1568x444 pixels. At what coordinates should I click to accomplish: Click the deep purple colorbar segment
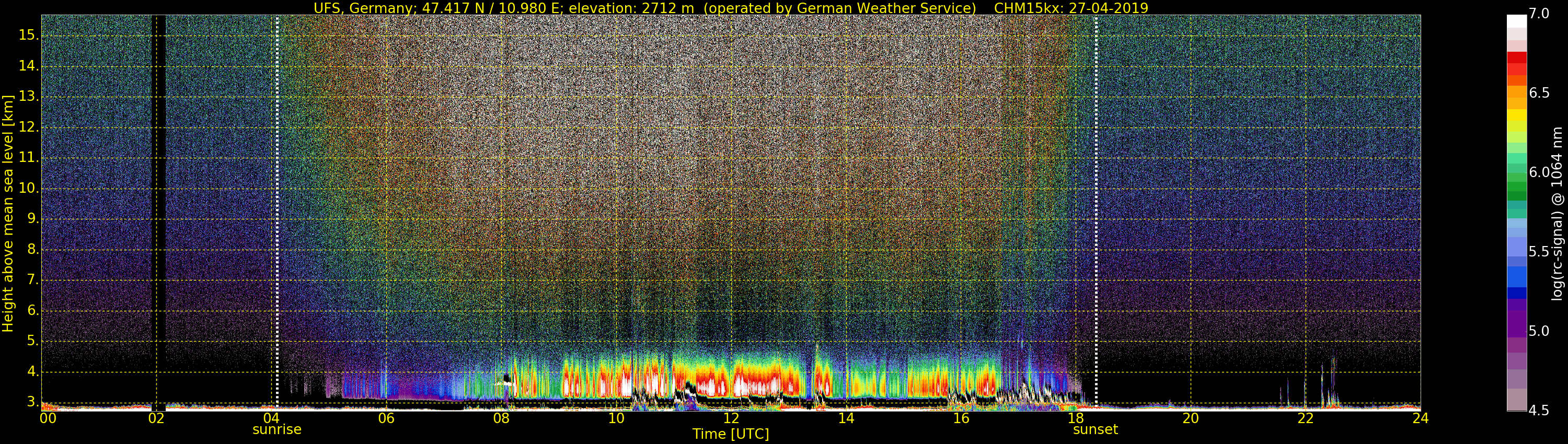coord(1516,322)
